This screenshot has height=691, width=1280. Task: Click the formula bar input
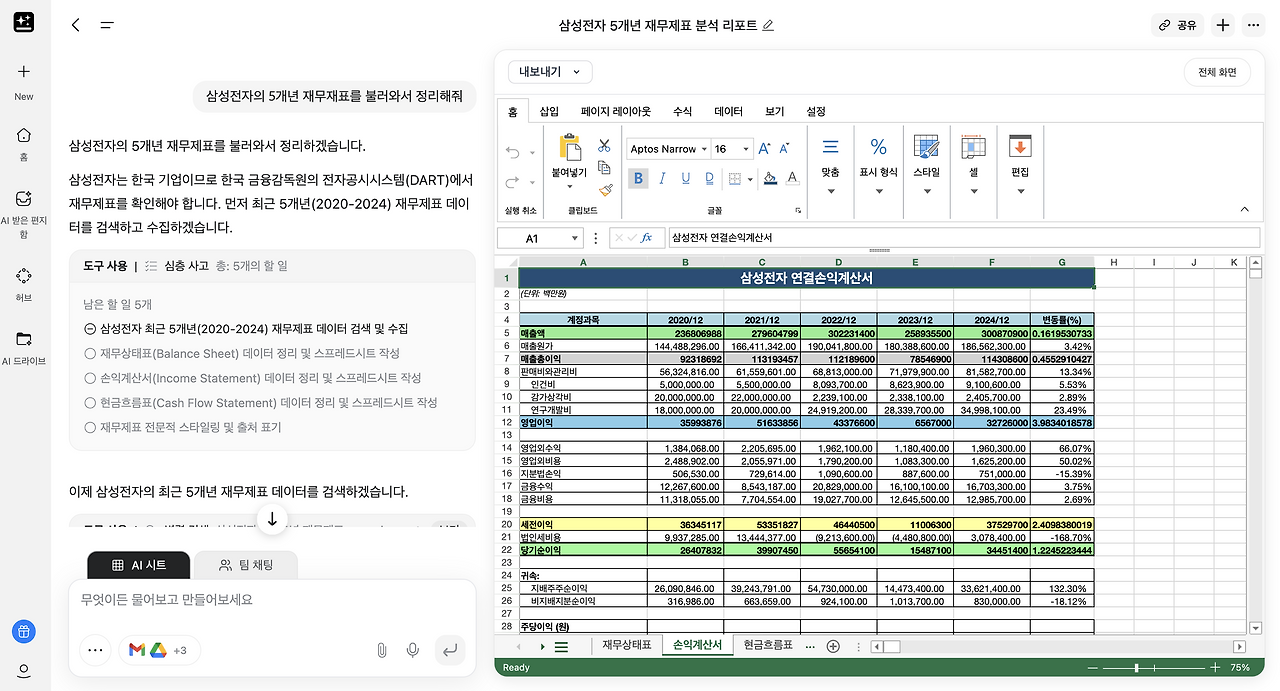(963, 238)
